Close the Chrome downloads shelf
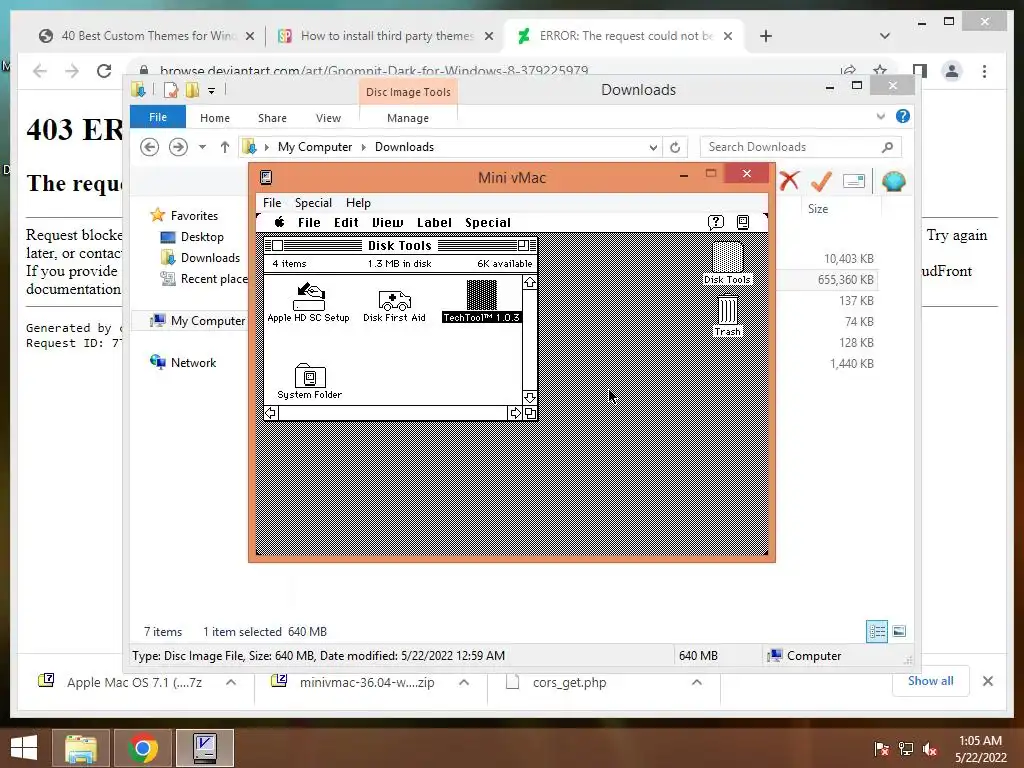Image resolution: width=1024 pixels, height=768 pixels. tap(987, 681)
